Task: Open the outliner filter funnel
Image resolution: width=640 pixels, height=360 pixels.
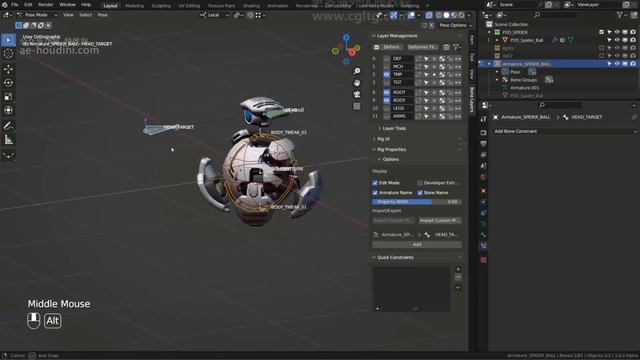Action: tap(620, 15)
